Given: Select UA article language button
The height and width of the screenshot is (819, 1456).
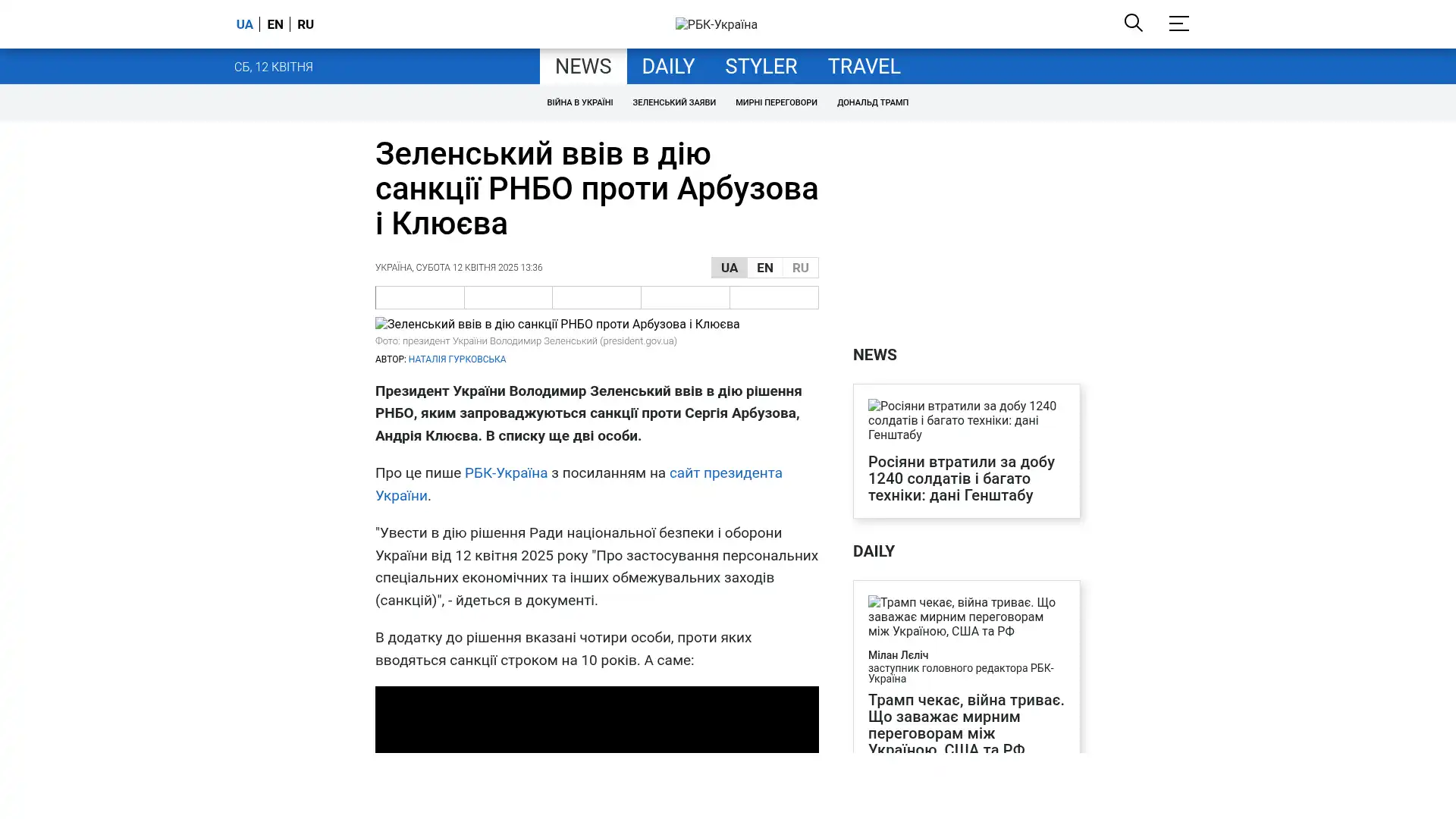Looking at the screenshot, I should tap(729, 268).
